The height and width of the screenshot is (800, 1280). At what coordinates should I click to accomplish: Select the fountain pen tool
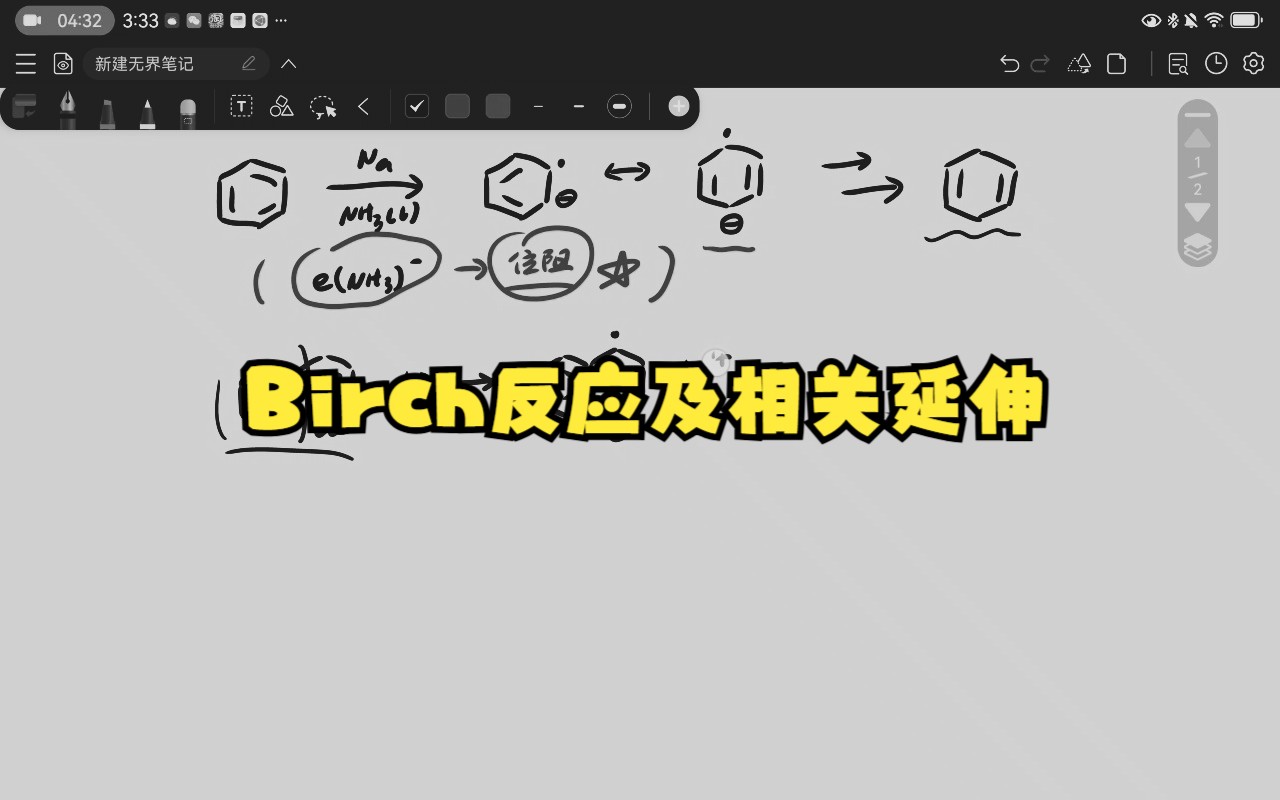[67, 108]
